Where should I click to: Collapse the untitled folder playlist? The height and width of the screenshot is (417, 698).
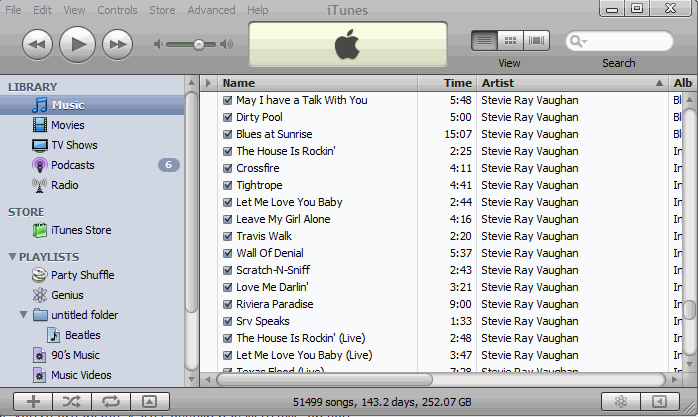click(24, 315)
